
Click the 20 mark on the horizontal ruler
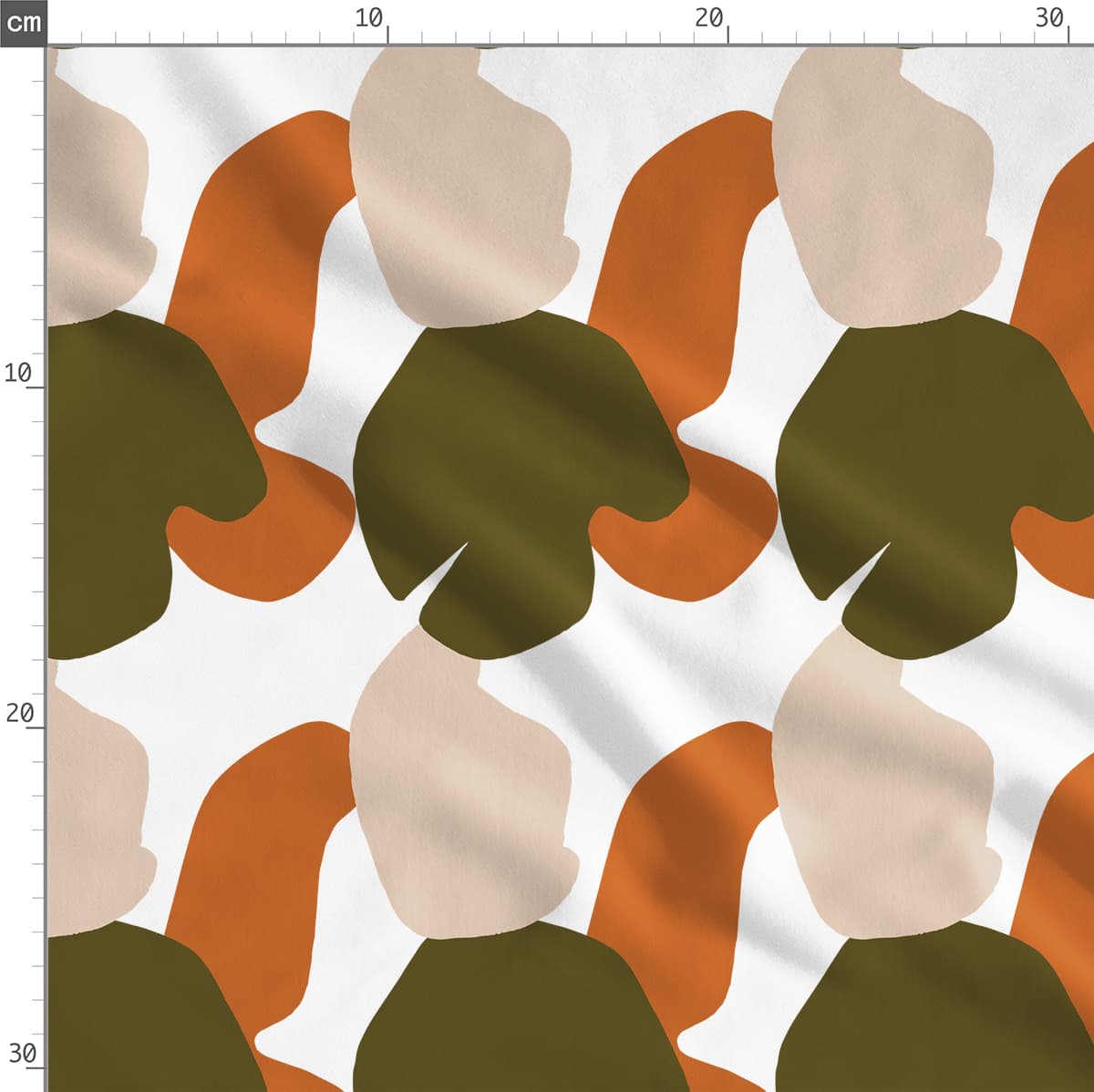tap(708, 18)
